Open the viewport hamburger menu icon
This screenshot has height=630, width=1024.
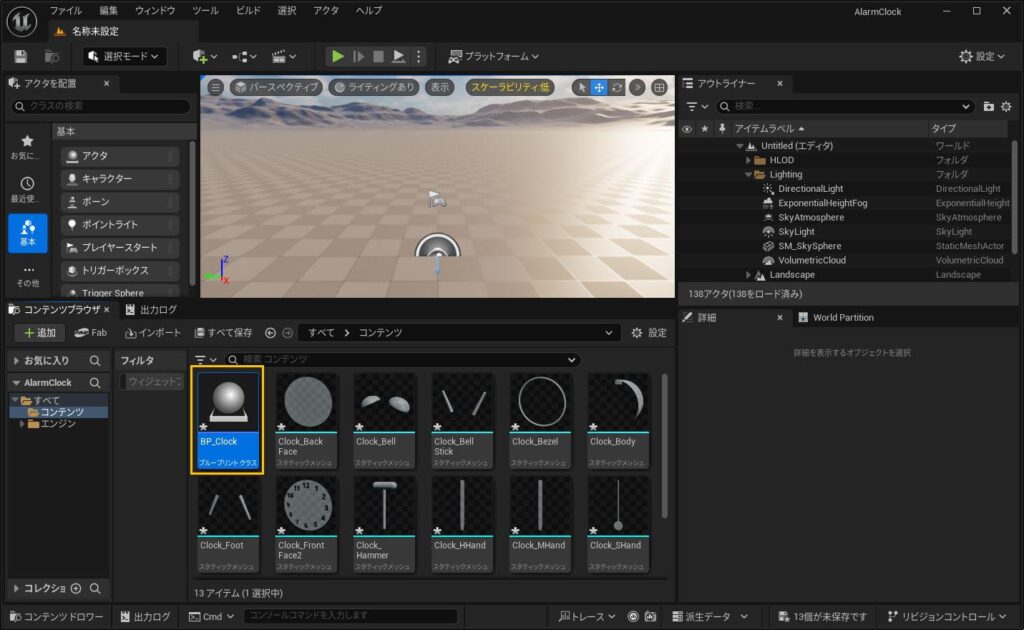coord(215,87)
